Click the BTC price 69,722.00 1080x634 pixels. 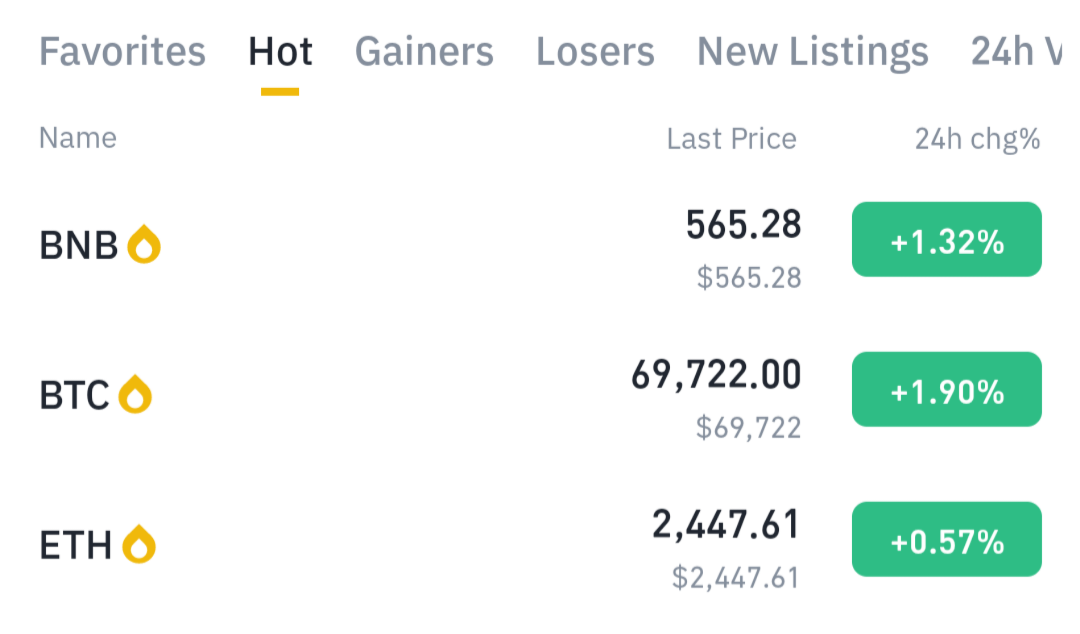(716, 376)
